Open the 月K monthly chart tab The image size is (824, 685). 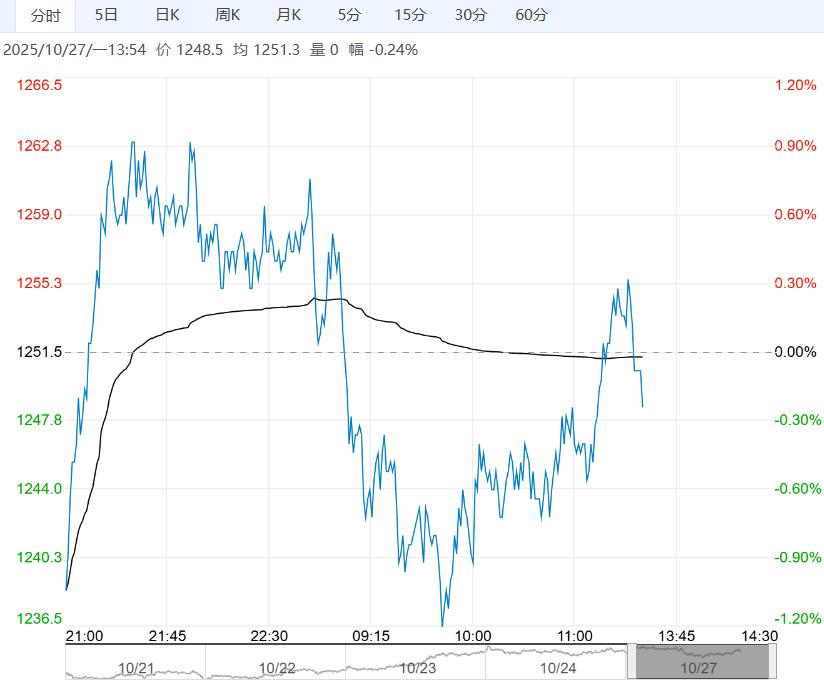click(x=289, y=15)
